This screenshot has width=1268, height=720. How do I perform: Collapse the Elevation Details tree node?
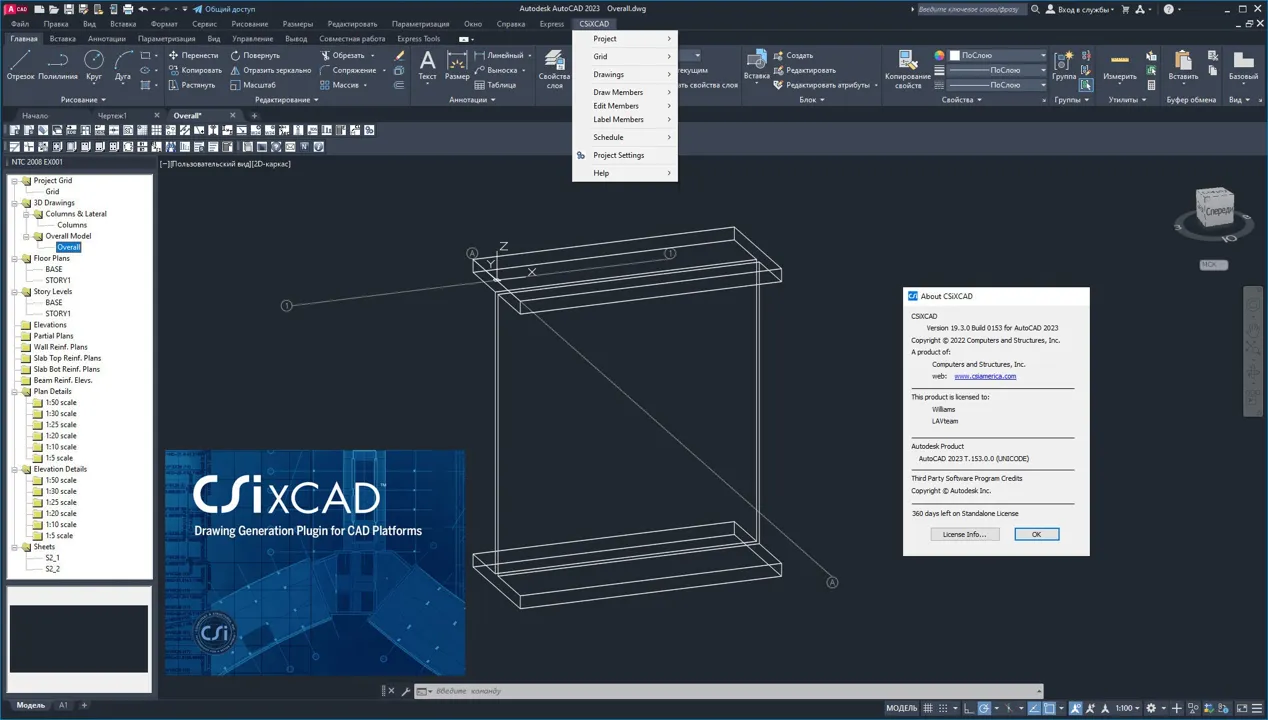coord(14,469)
